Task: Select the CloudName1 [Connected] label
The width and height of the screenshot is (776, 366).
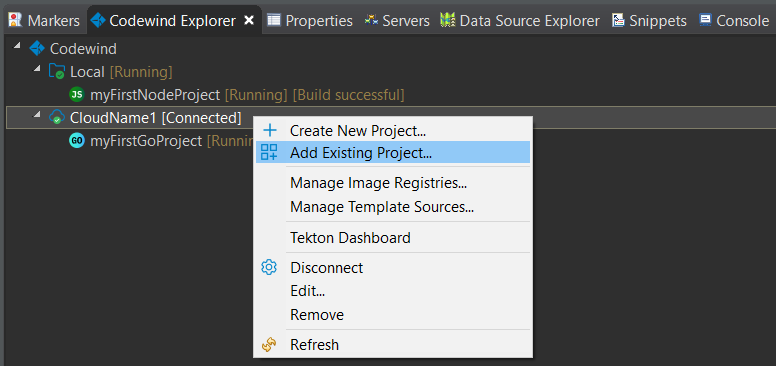Action: pyautogui.click(x=155, y=118)
